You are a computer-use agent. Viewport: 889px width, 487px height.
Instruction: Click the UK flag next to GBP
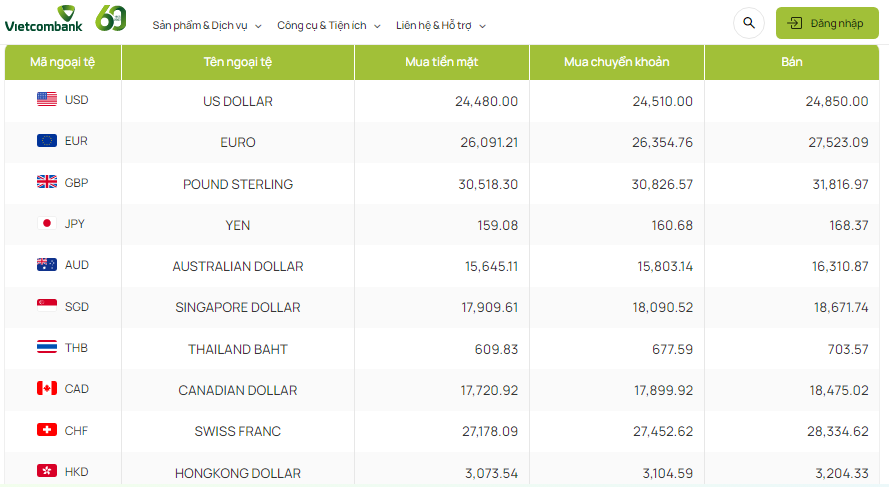[x=47, y=182]
